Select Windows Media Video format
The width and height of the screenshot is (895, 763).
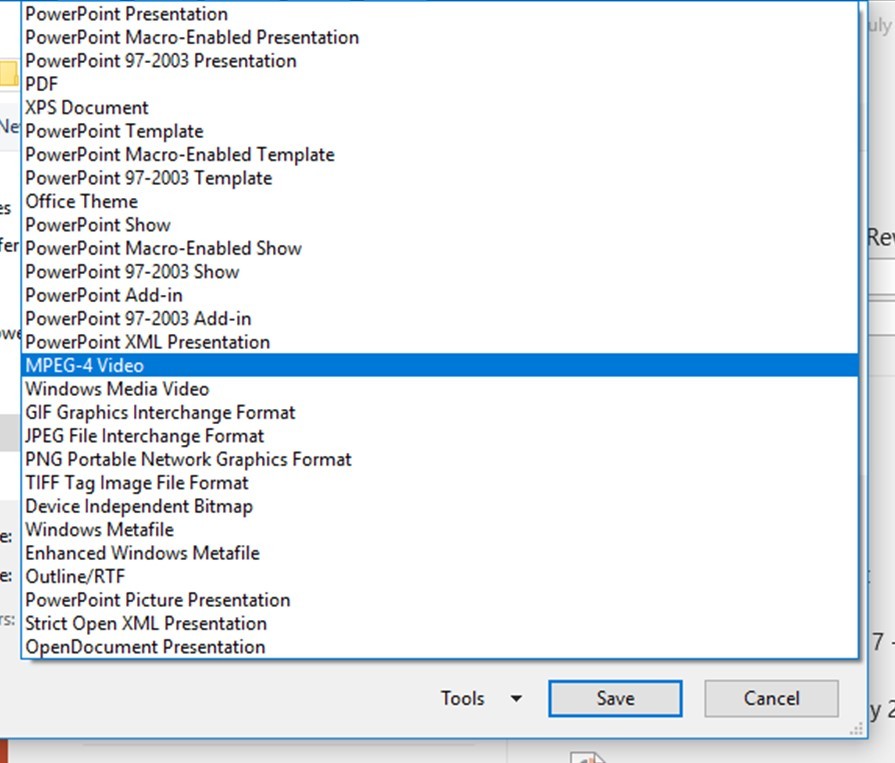(x=440, y=389)
